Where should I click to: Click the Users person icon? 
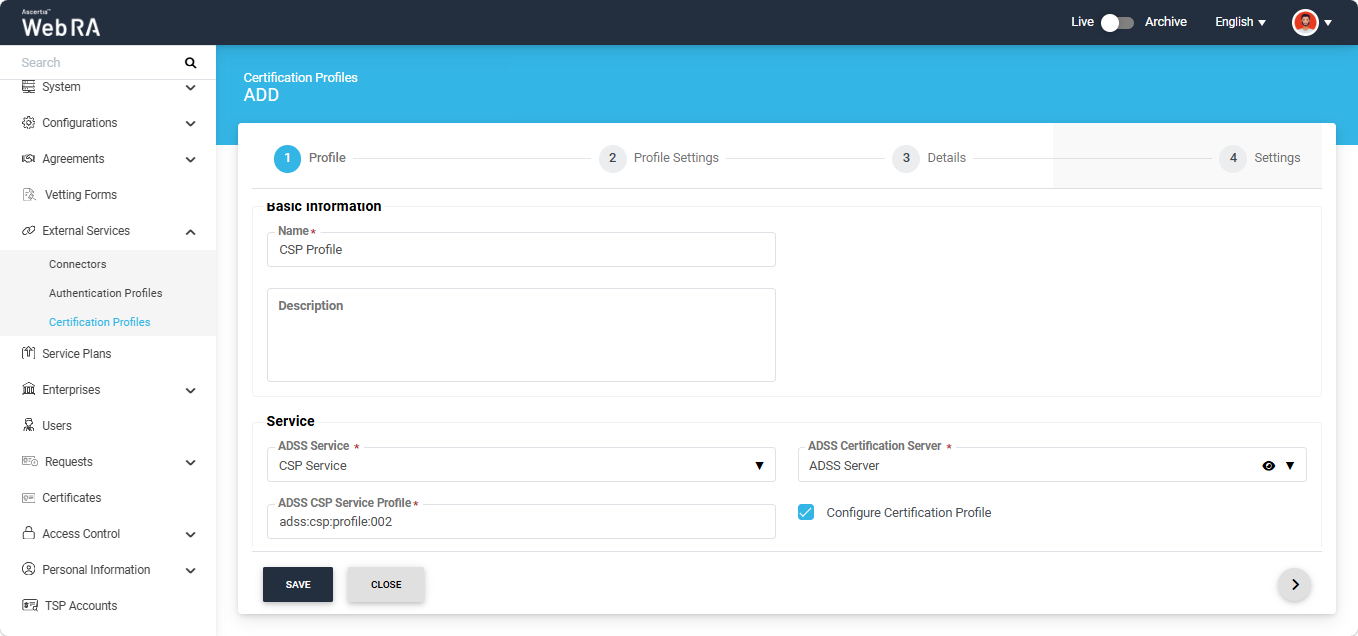point(28,425)
